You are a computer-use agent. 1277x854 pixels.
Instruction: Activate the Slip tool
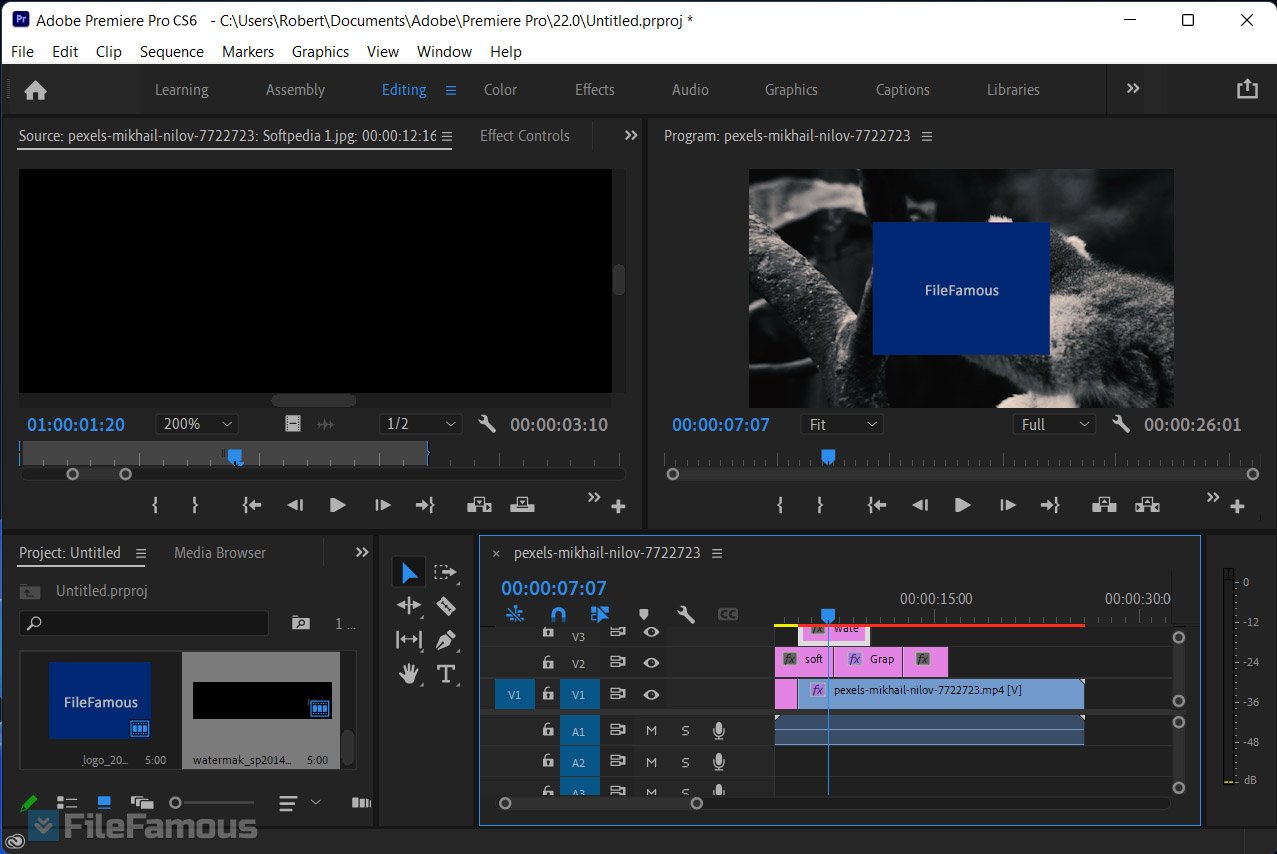409,639
